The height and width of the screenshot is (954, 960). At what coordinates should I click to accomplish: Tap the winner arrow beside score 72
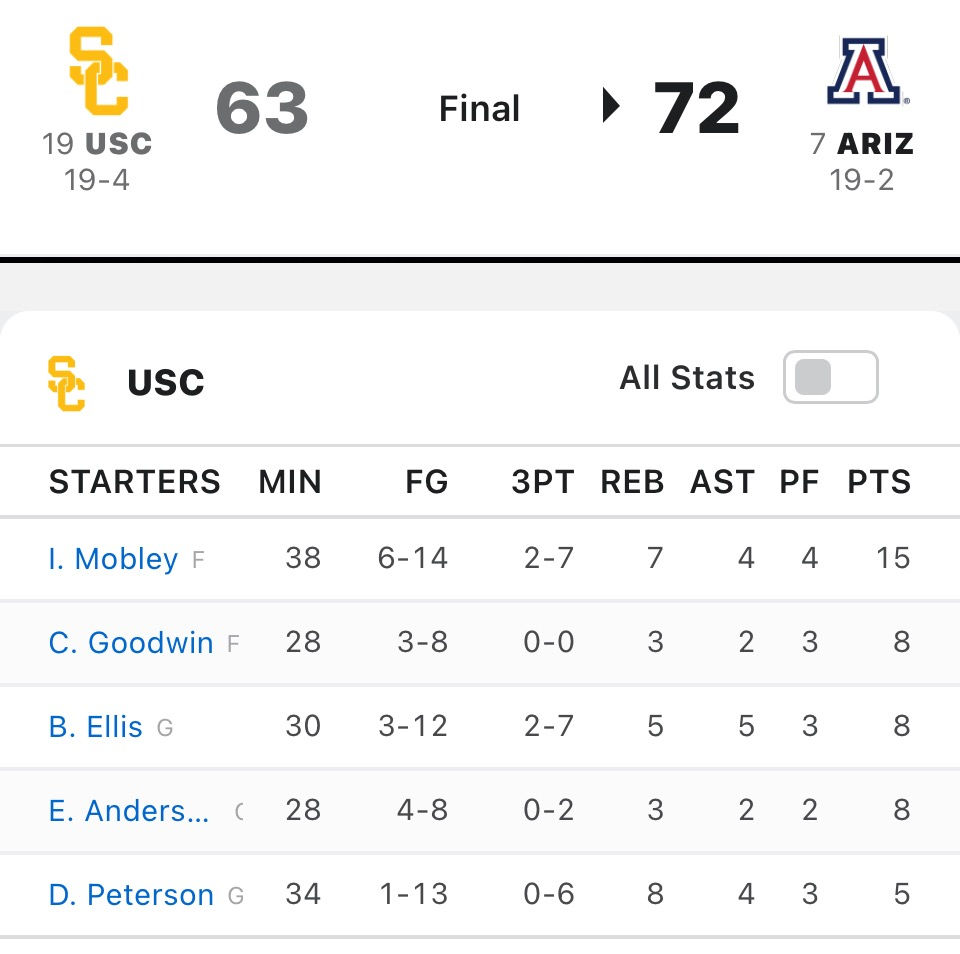pyautogui.click(x=610, y=105)
